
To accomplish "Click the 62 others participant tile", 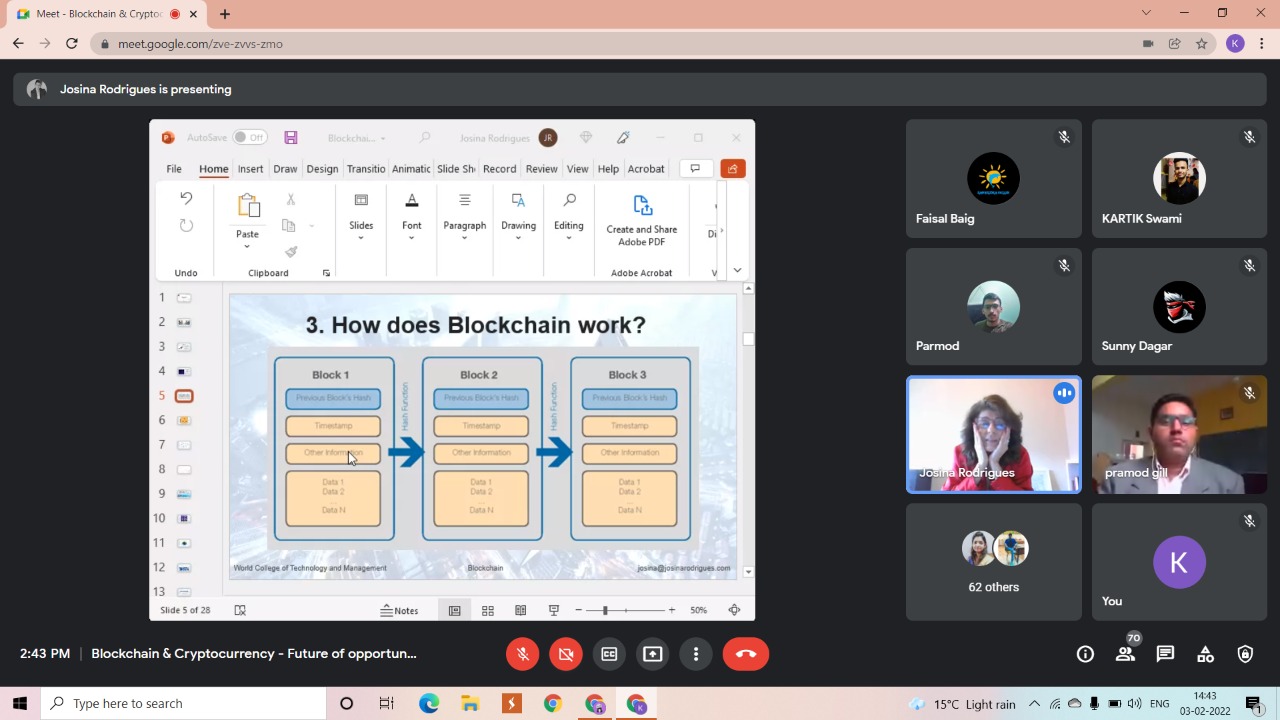I will pos(993,562).
